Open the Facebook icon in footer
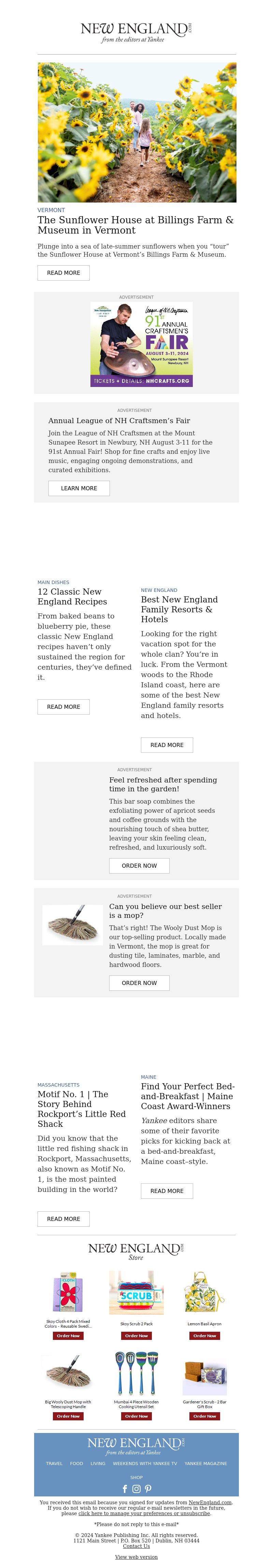Screen dimensions: 273x1568 pyautogui.click(x=125, y=1489)
